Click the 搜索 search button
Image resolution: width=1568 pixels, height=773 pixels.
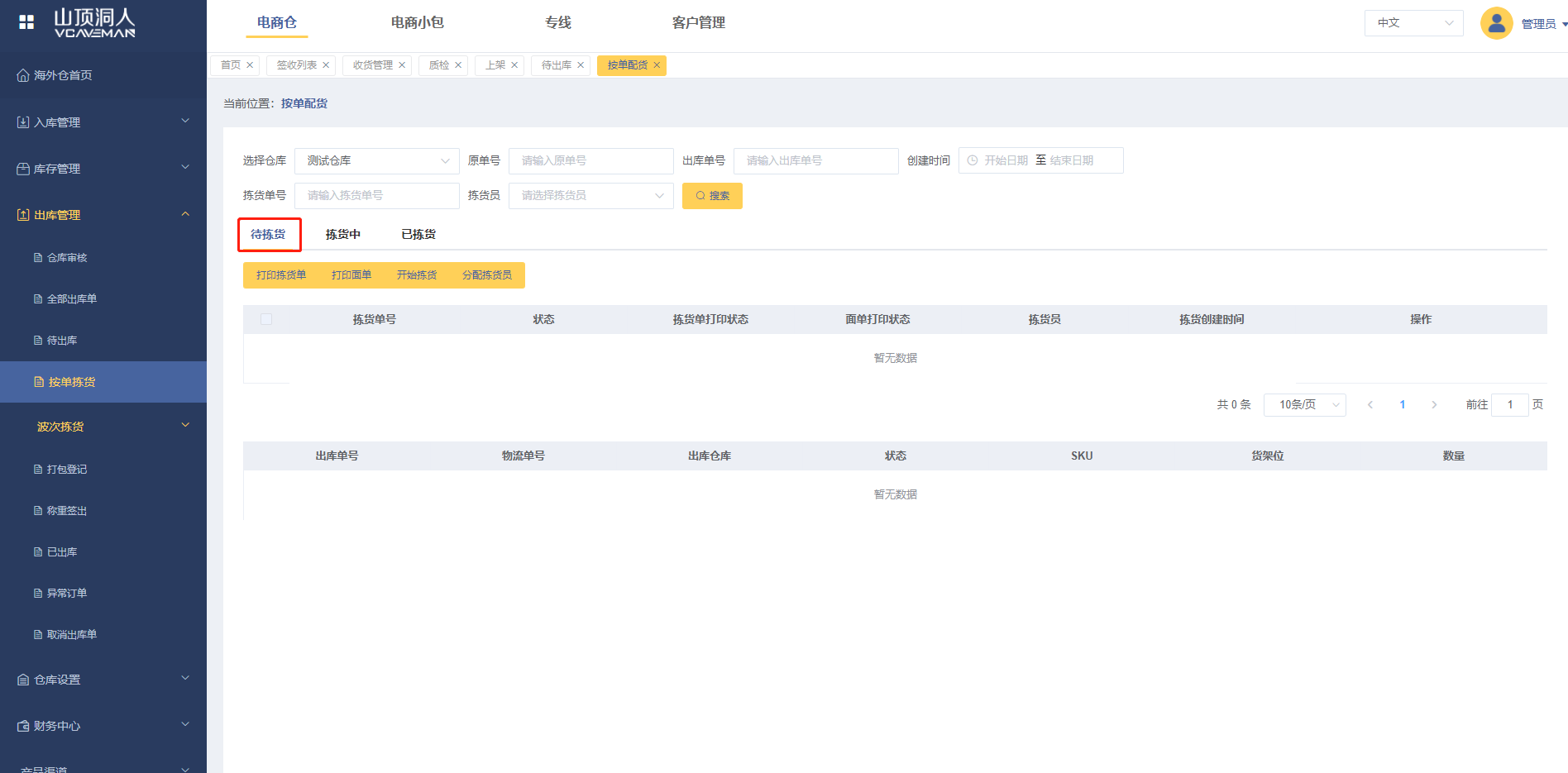tap(712, 196)
